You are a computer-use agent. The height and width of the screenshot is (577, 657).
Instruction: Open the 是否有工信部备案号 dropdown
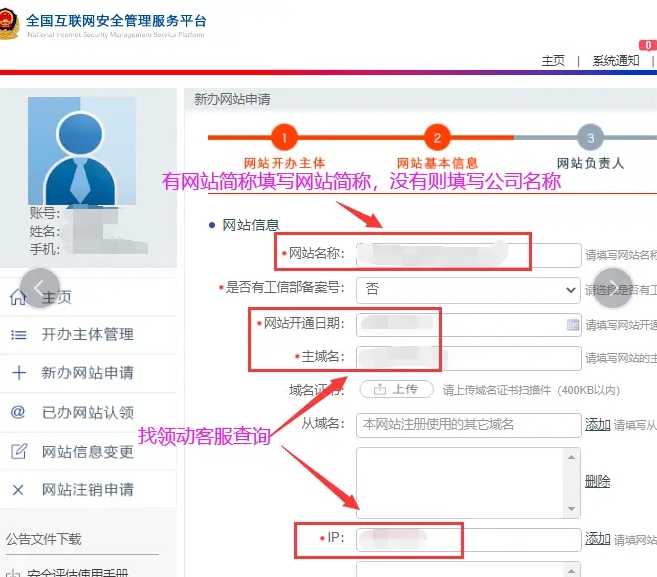pos(468,290)
